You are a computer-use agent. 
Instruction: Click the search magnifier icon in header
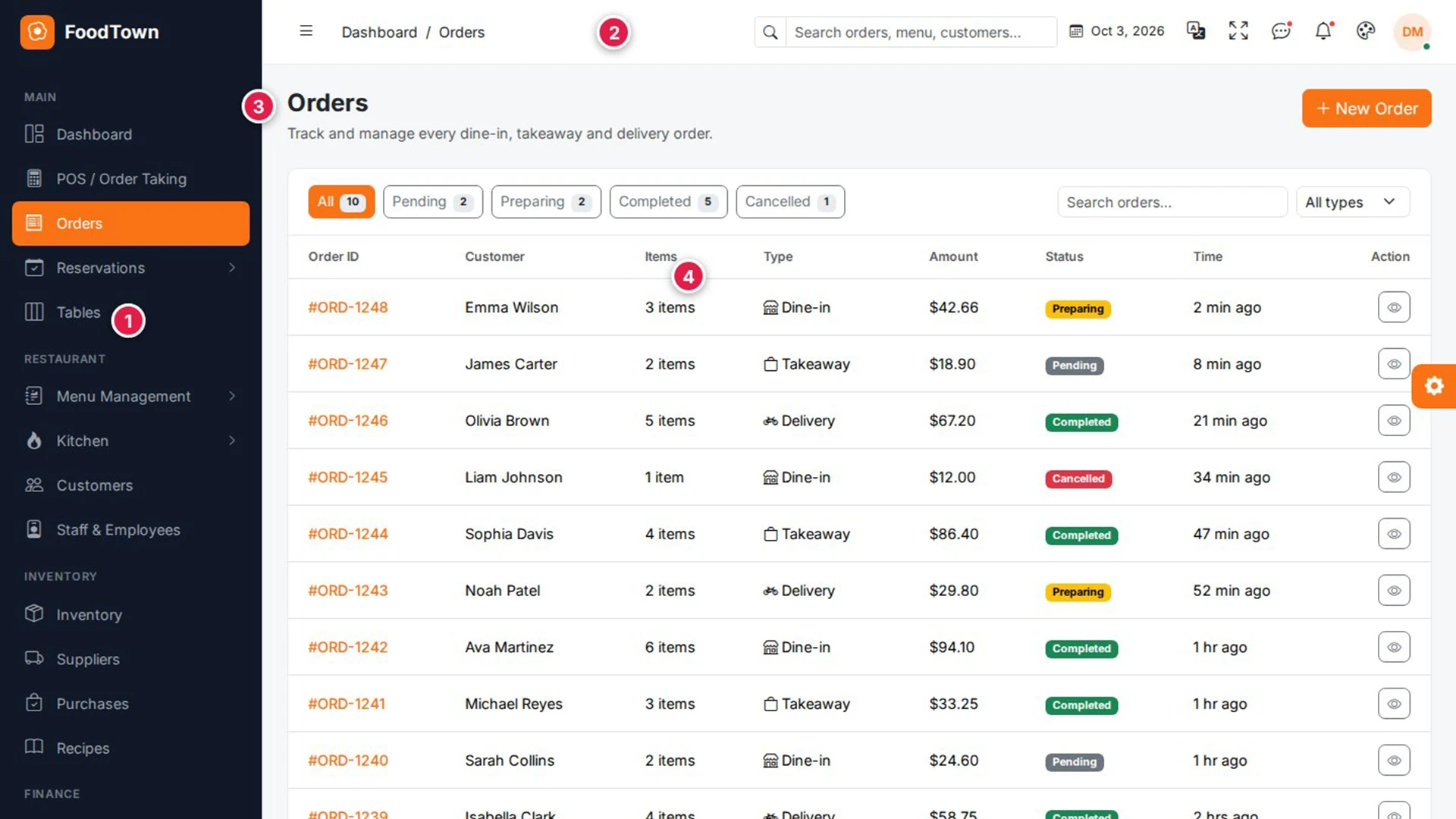pyautogui.click(x=770, y=32)
